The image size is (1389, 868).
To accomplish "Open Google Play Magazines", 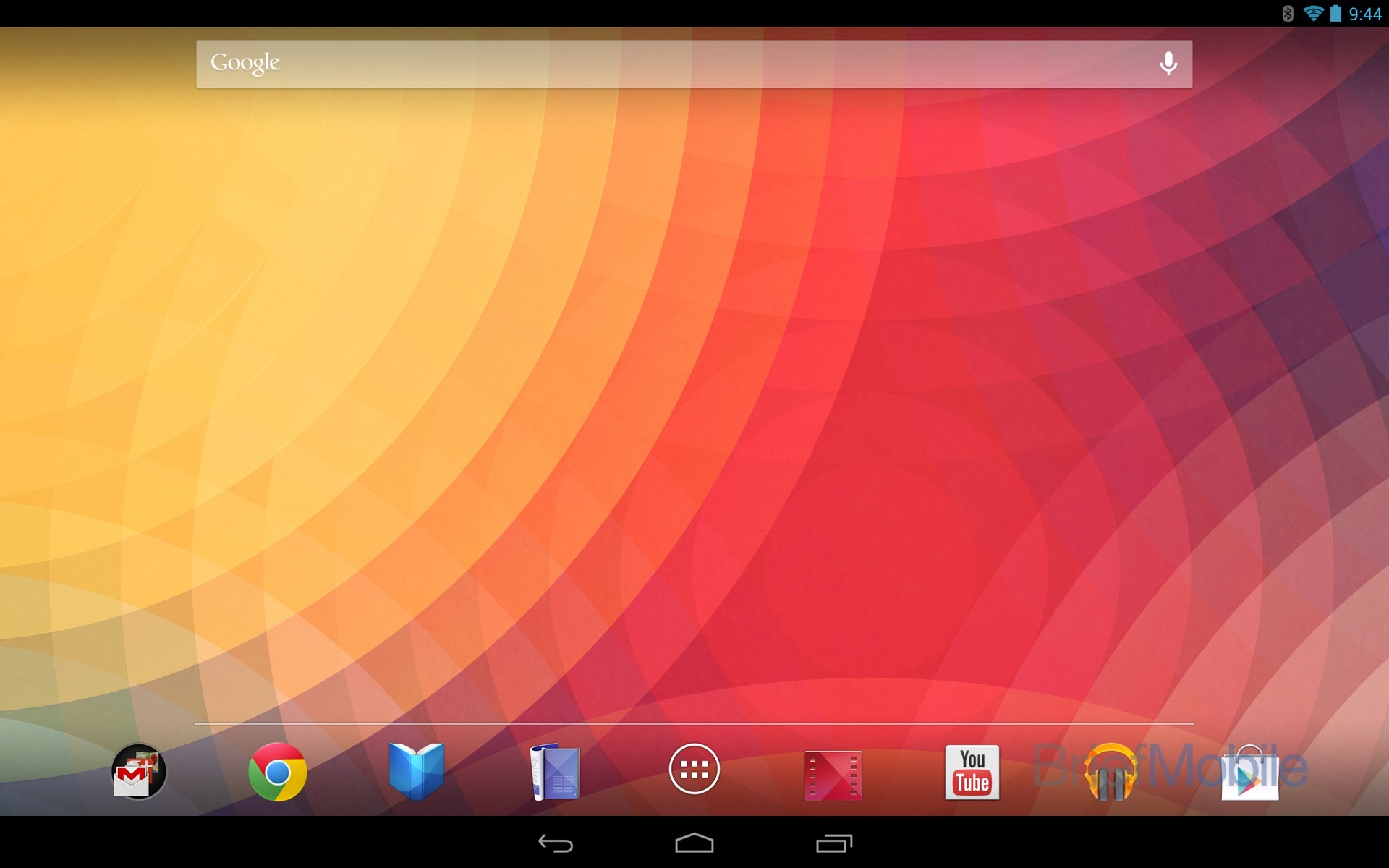I will 556,771.
